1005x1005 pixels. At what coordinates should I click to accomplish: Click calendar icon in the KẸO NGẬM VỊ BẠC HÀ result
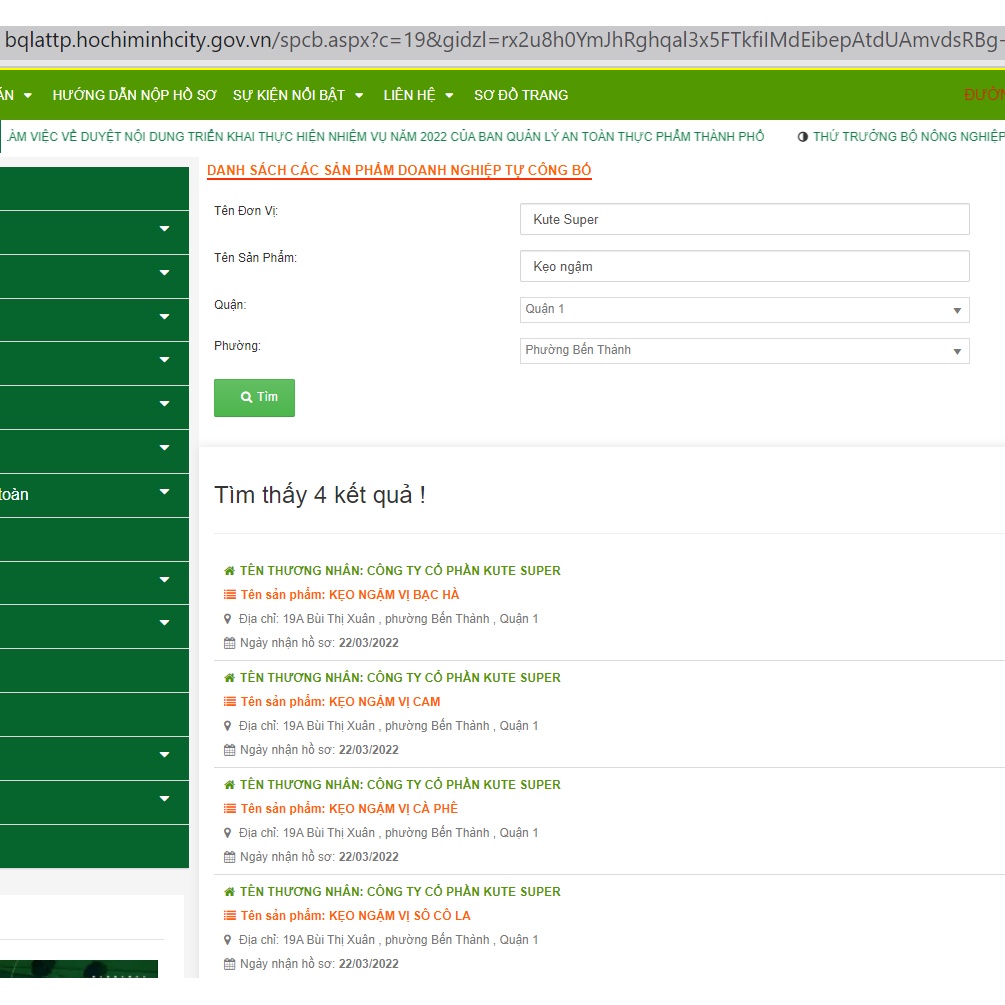point(229,643)
